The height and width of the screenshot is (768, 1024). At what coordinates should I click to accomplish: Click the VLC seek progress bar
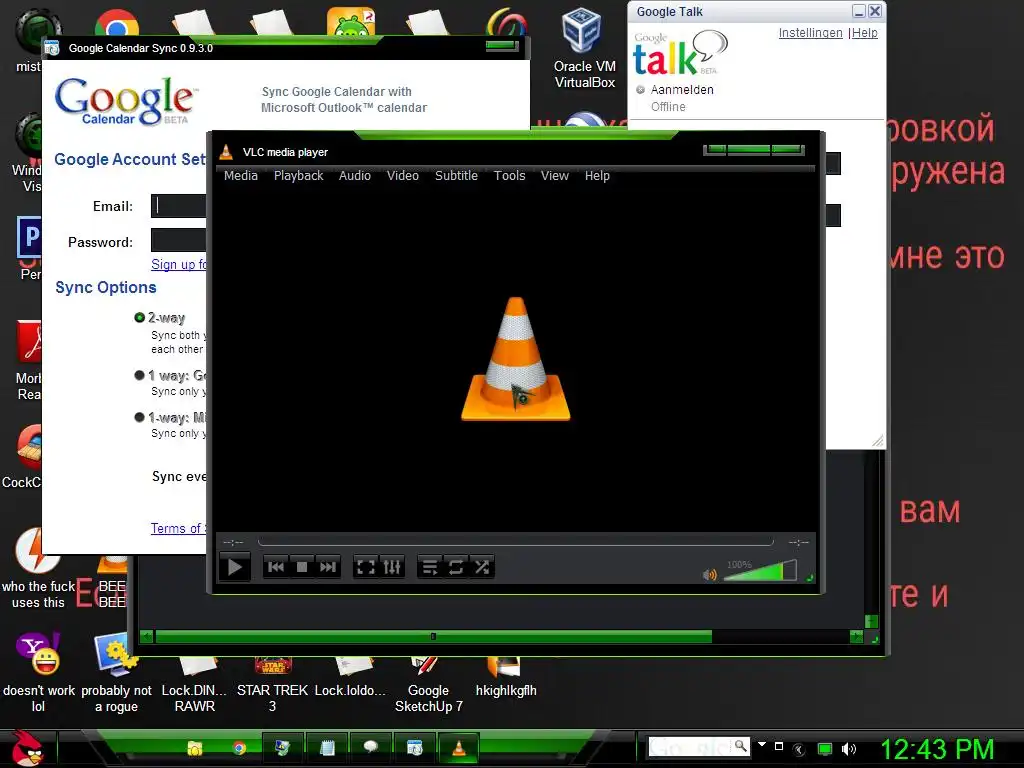(515, 541)
